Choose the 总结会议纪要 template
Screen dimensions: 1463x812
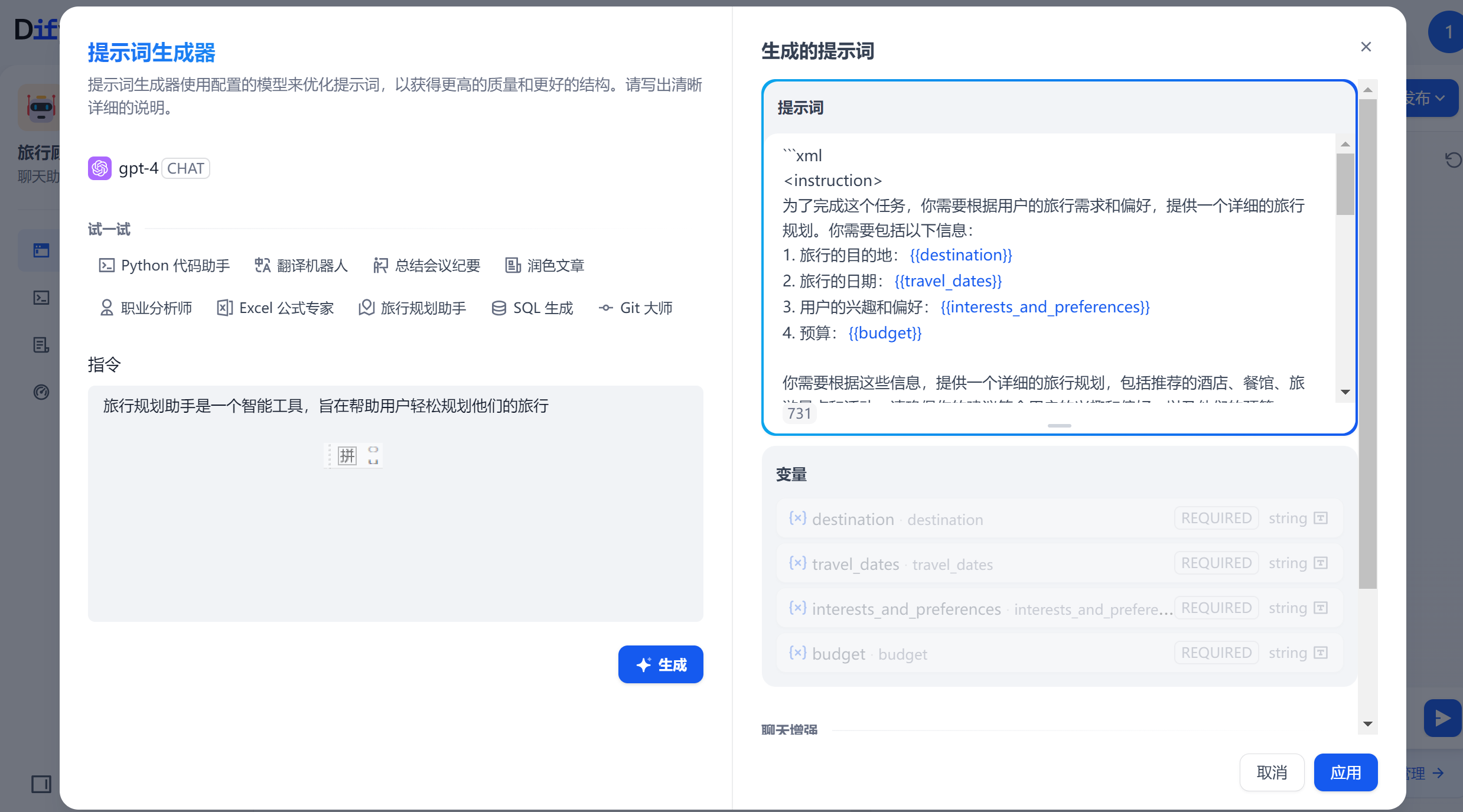pyautogui.click(x=426, y=266)
